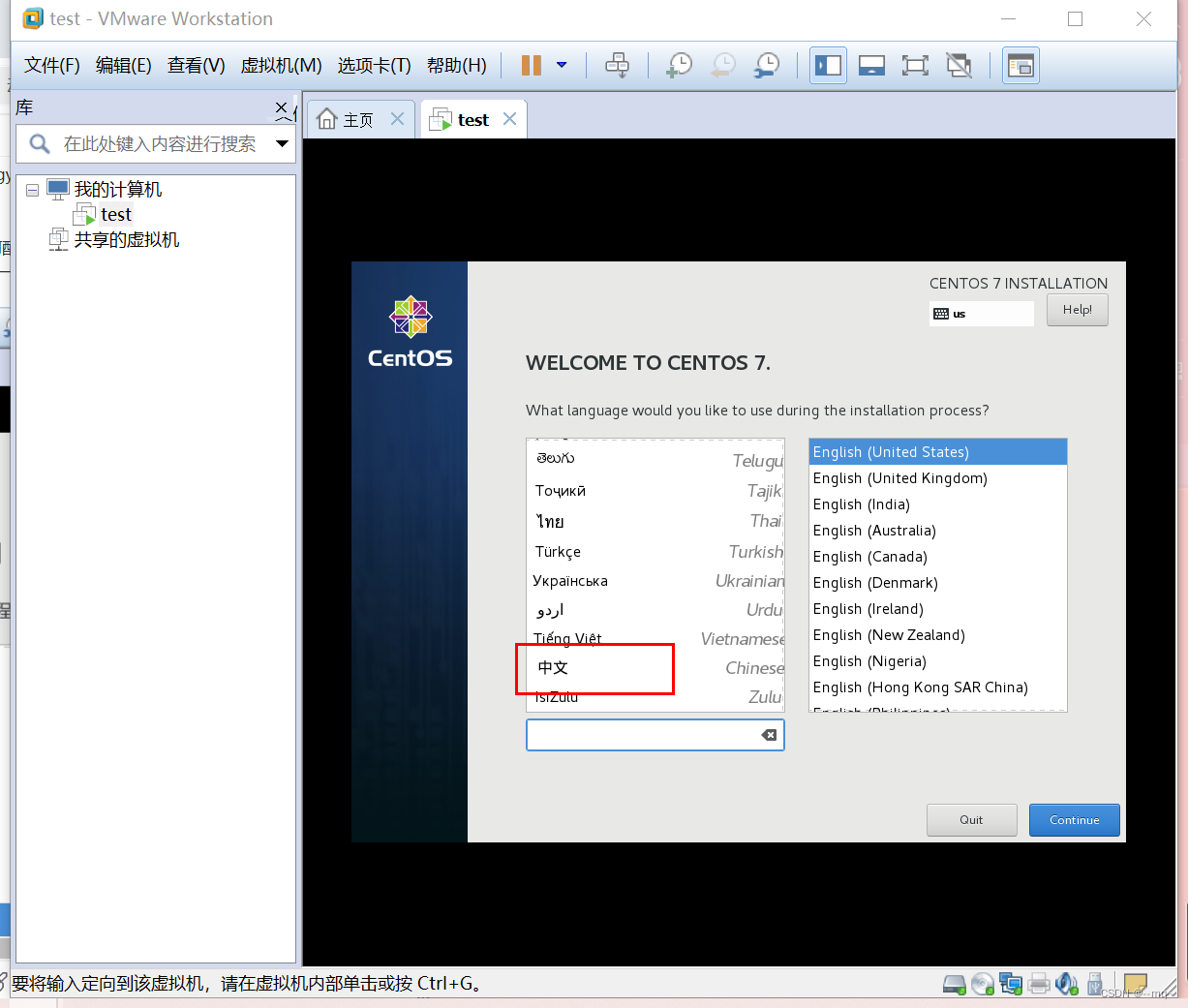Select English (United States) locale
This screenshot has width=1188, height=1008.
pos(937,452)
